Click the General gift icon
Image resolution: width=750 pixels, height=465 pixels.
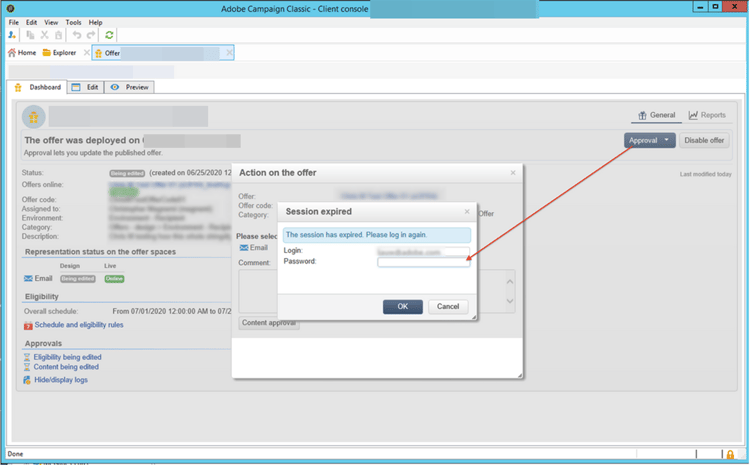pos(642,115)
